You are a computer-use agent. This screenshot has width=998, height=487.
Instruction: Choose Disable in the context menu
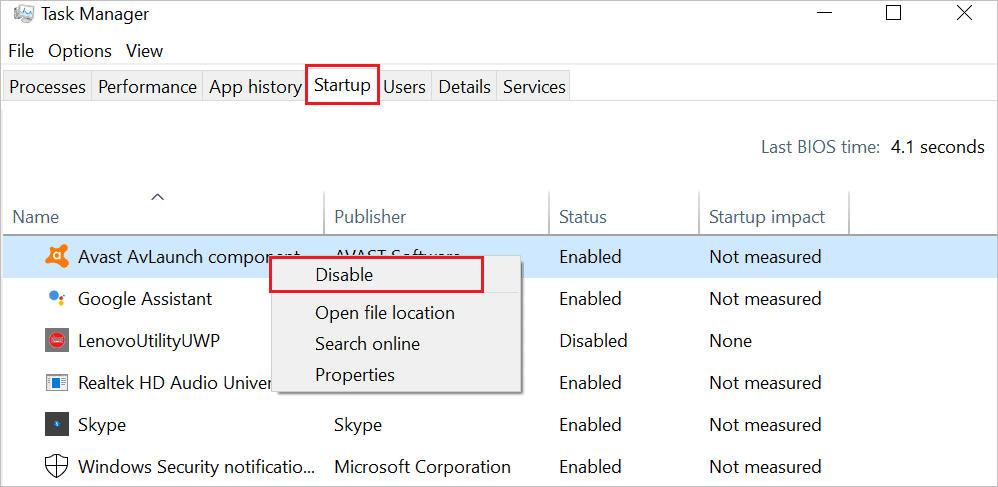pos(376,275)
